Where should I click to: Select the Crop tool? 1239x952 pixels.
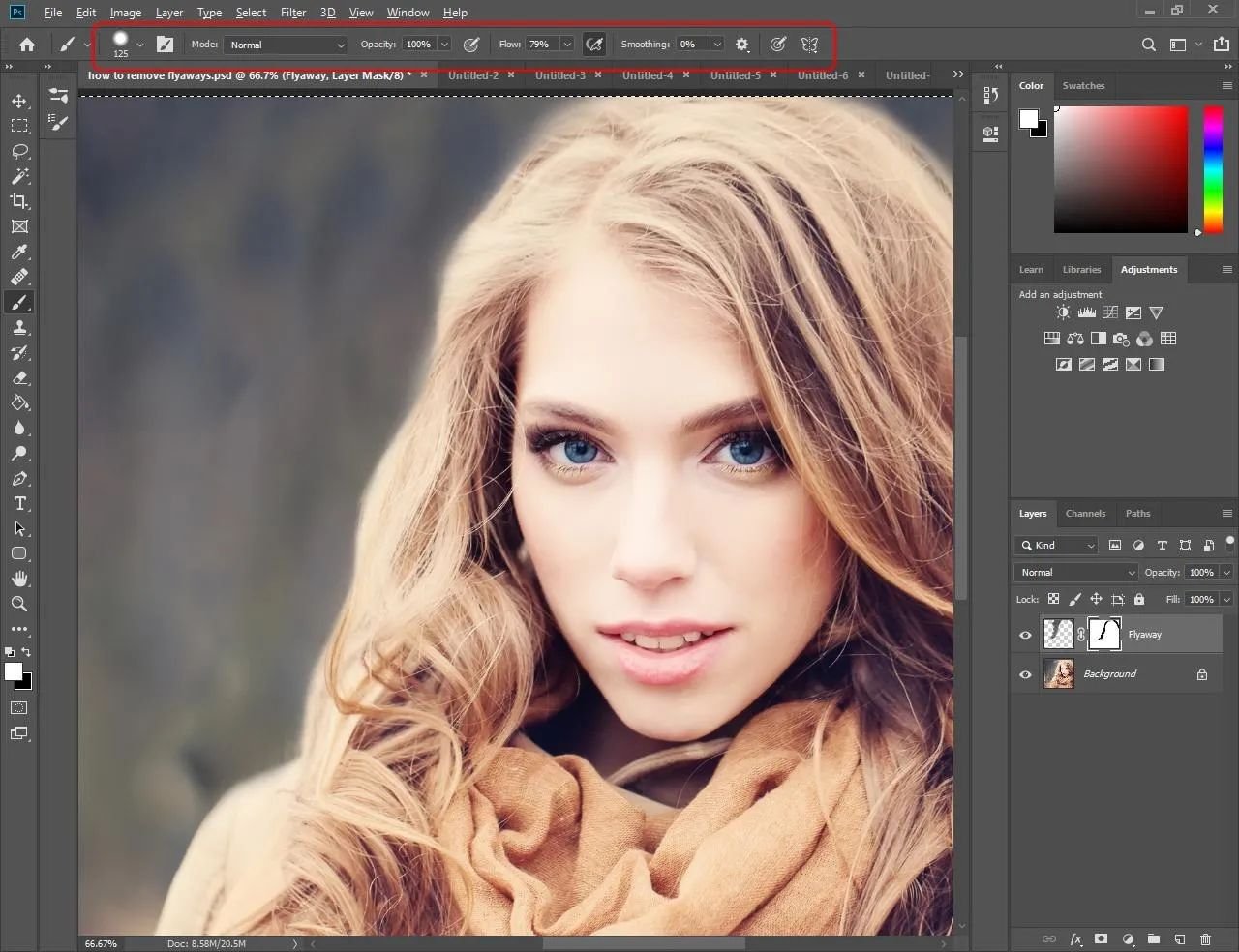tap(19, 201)
